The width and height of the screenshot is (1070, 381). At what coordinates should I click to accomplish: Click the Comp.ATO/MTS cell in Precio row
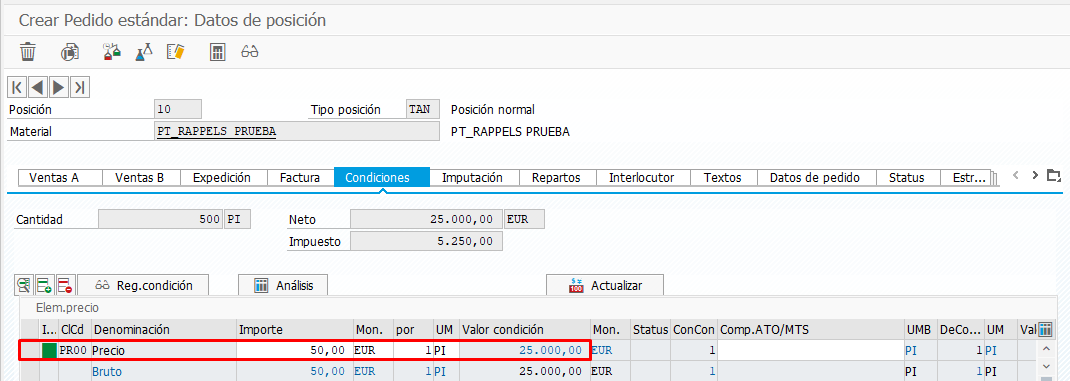coord(810,350)
